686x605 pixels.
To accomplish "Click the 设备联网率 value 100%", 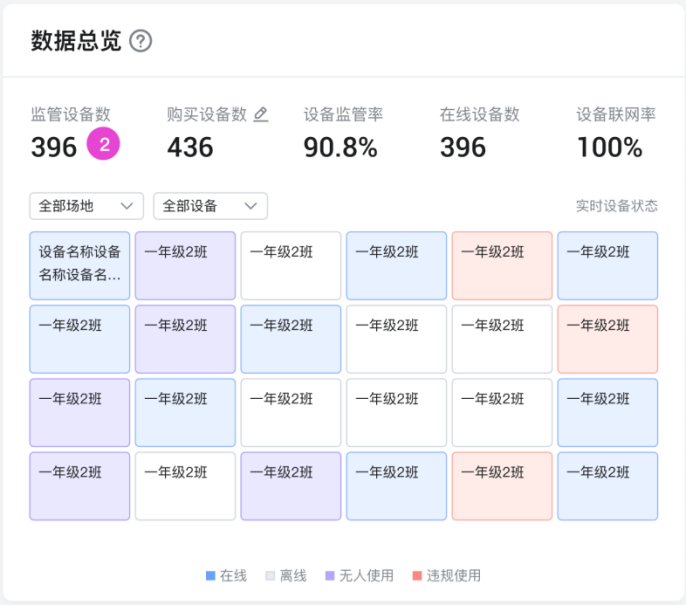I will 610,147.
